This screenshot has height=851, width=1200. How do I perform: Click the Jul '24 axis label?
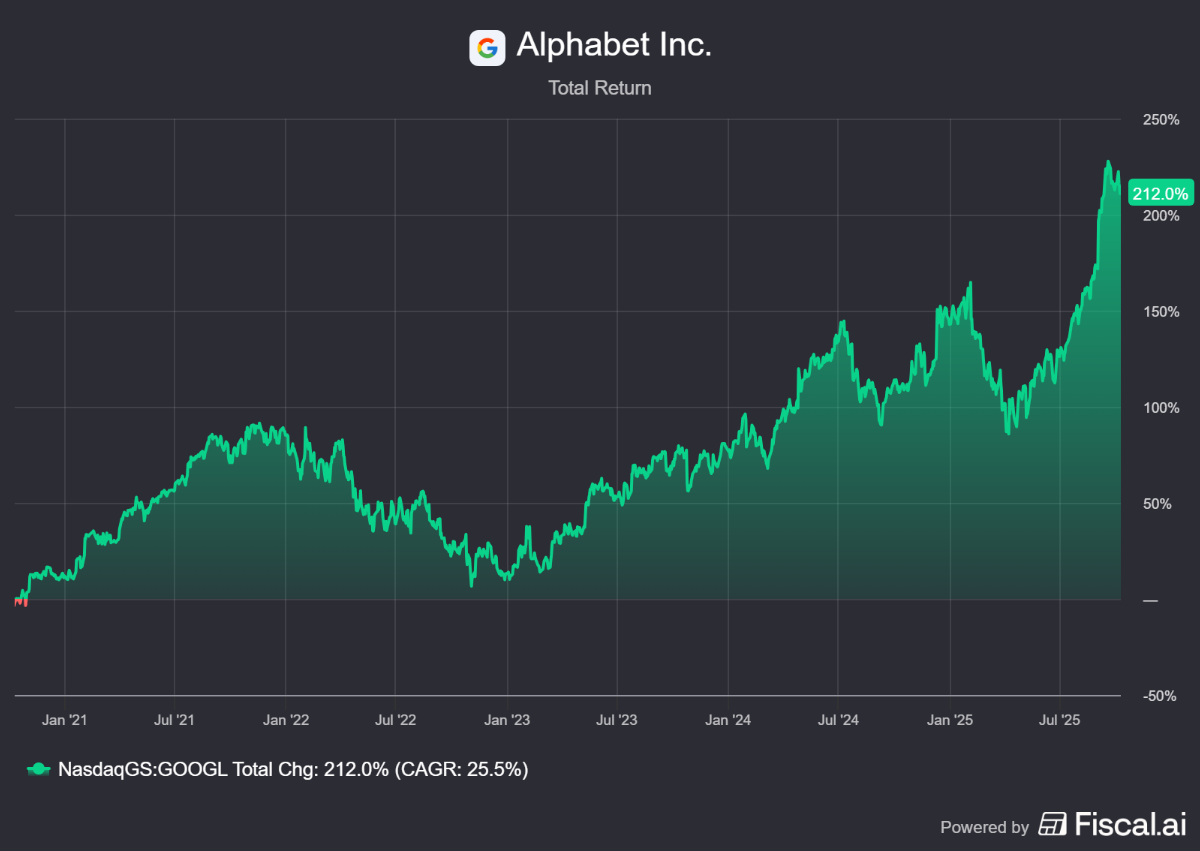click(838, 719)
